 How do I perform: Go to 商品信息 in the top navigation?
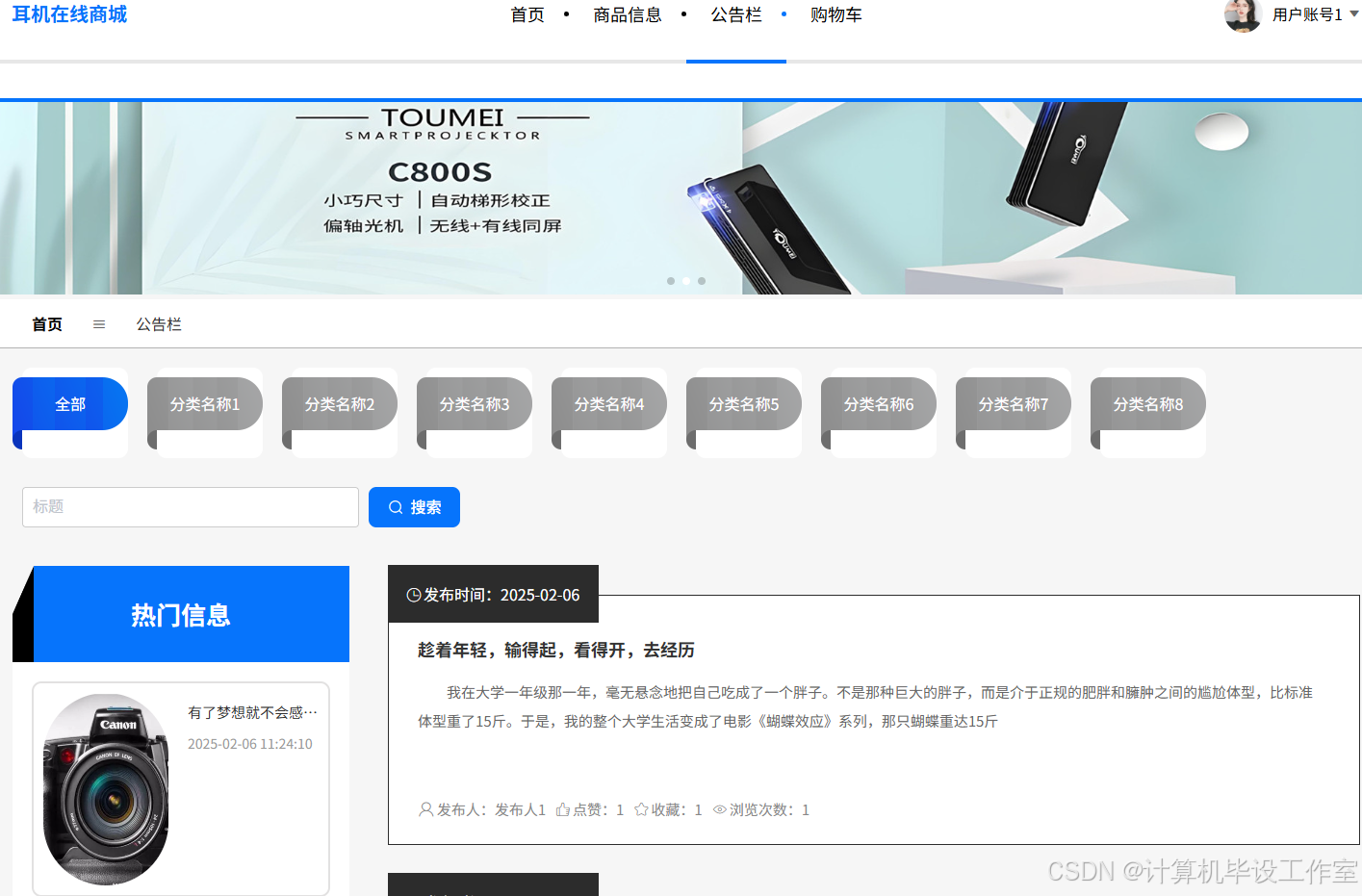point(628,14)
